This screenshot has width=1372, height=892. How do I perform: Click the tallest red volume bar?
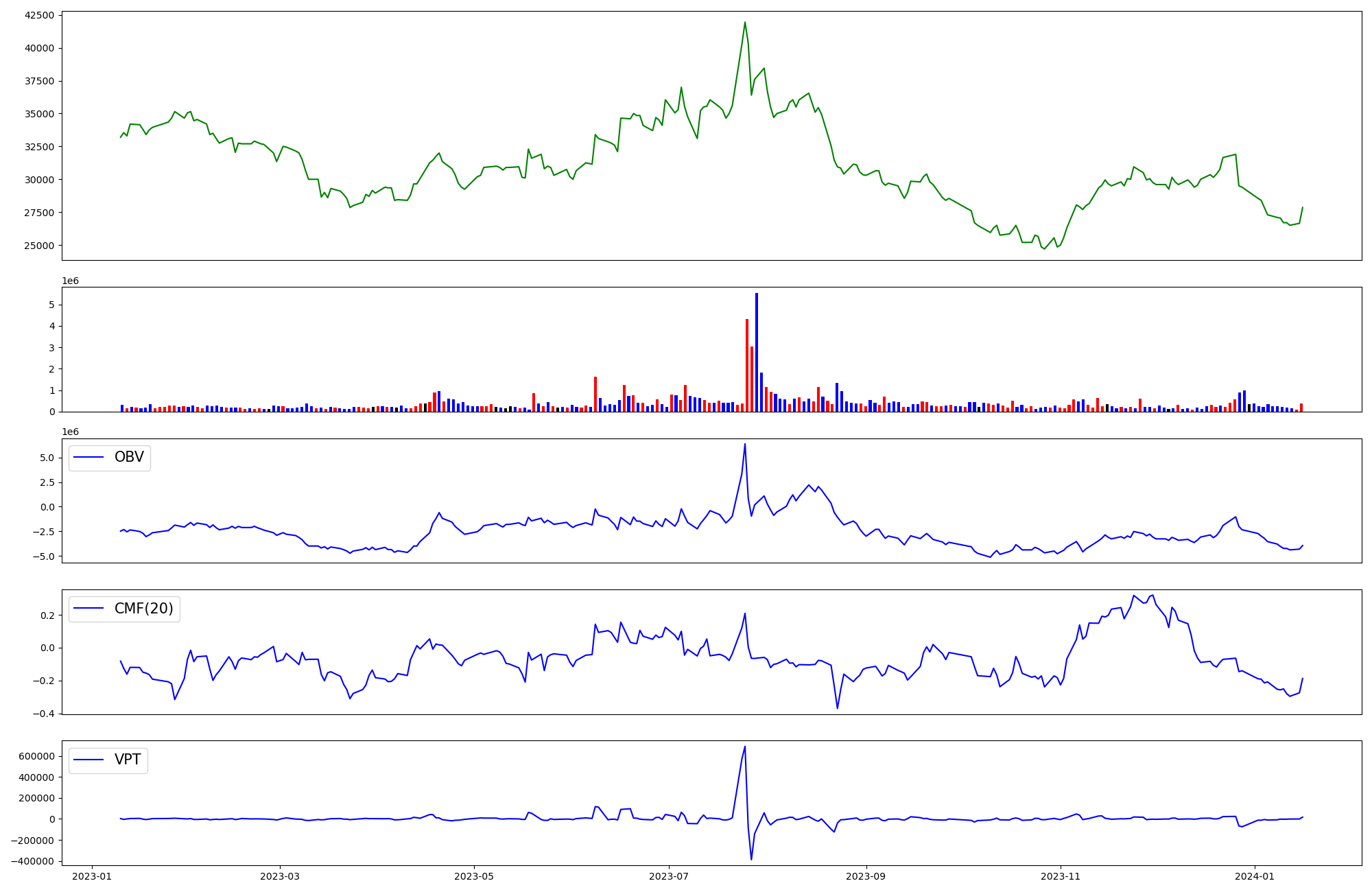[x=747, y=365]
